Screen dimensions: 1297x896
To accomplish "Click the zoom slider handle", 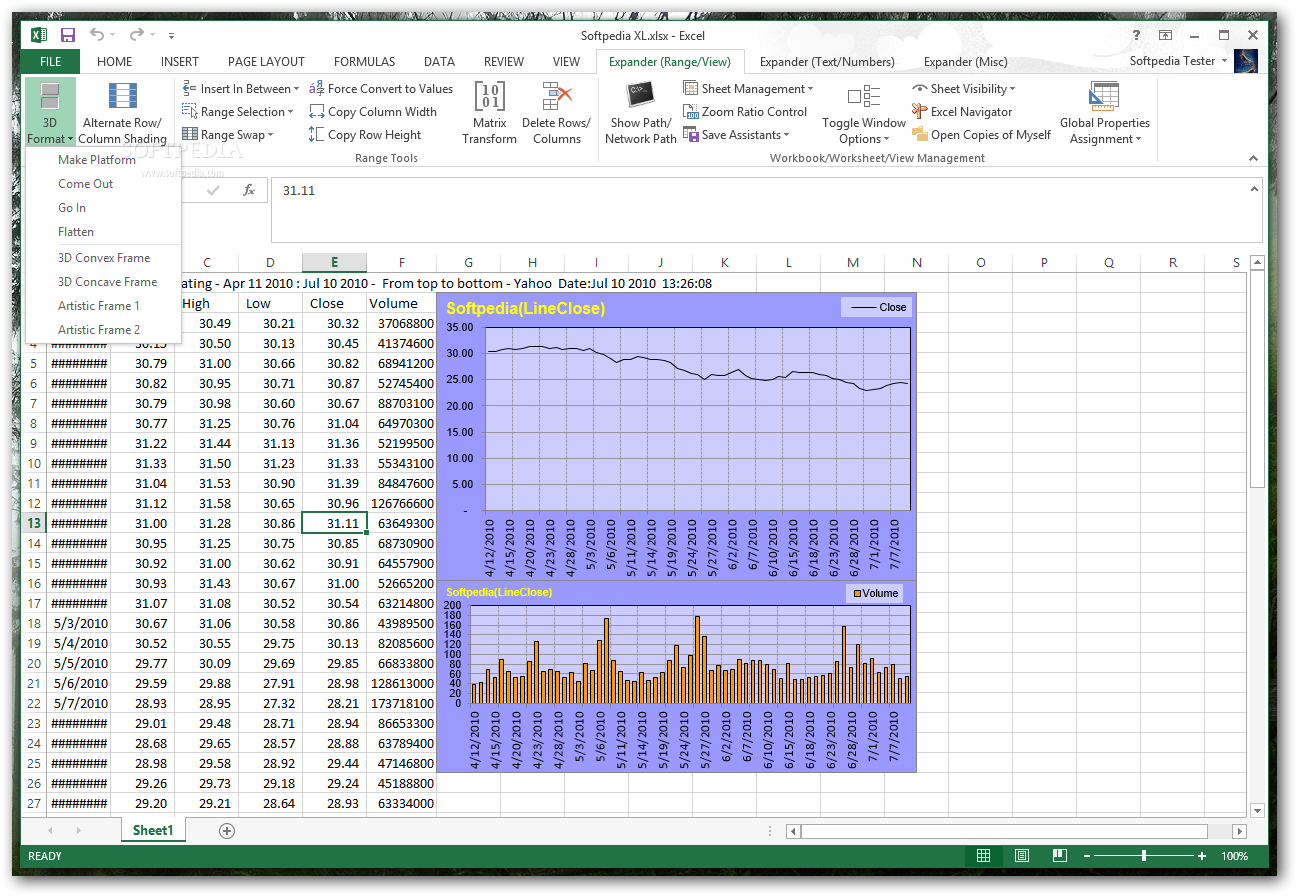I will [x=1143, y=856].
